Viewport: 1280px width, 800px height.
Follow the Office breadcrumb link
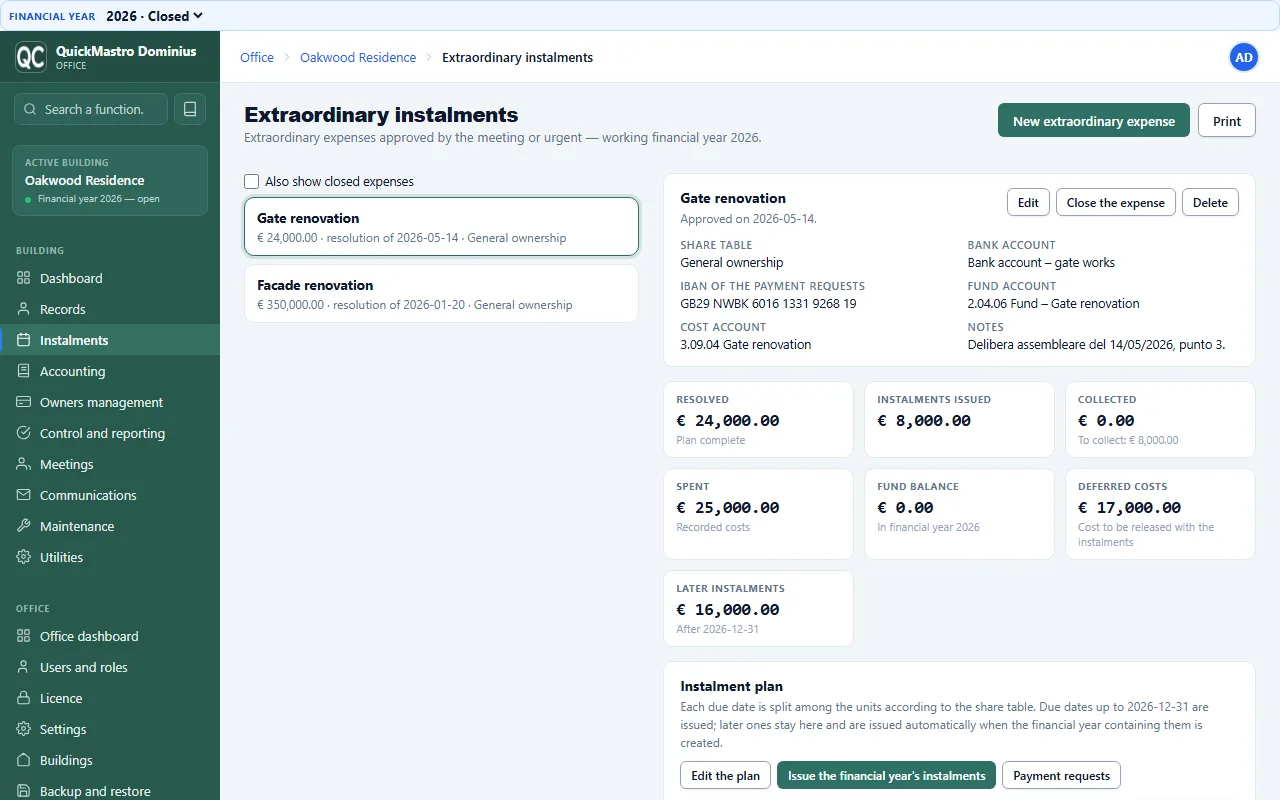(x=257, y=57)
